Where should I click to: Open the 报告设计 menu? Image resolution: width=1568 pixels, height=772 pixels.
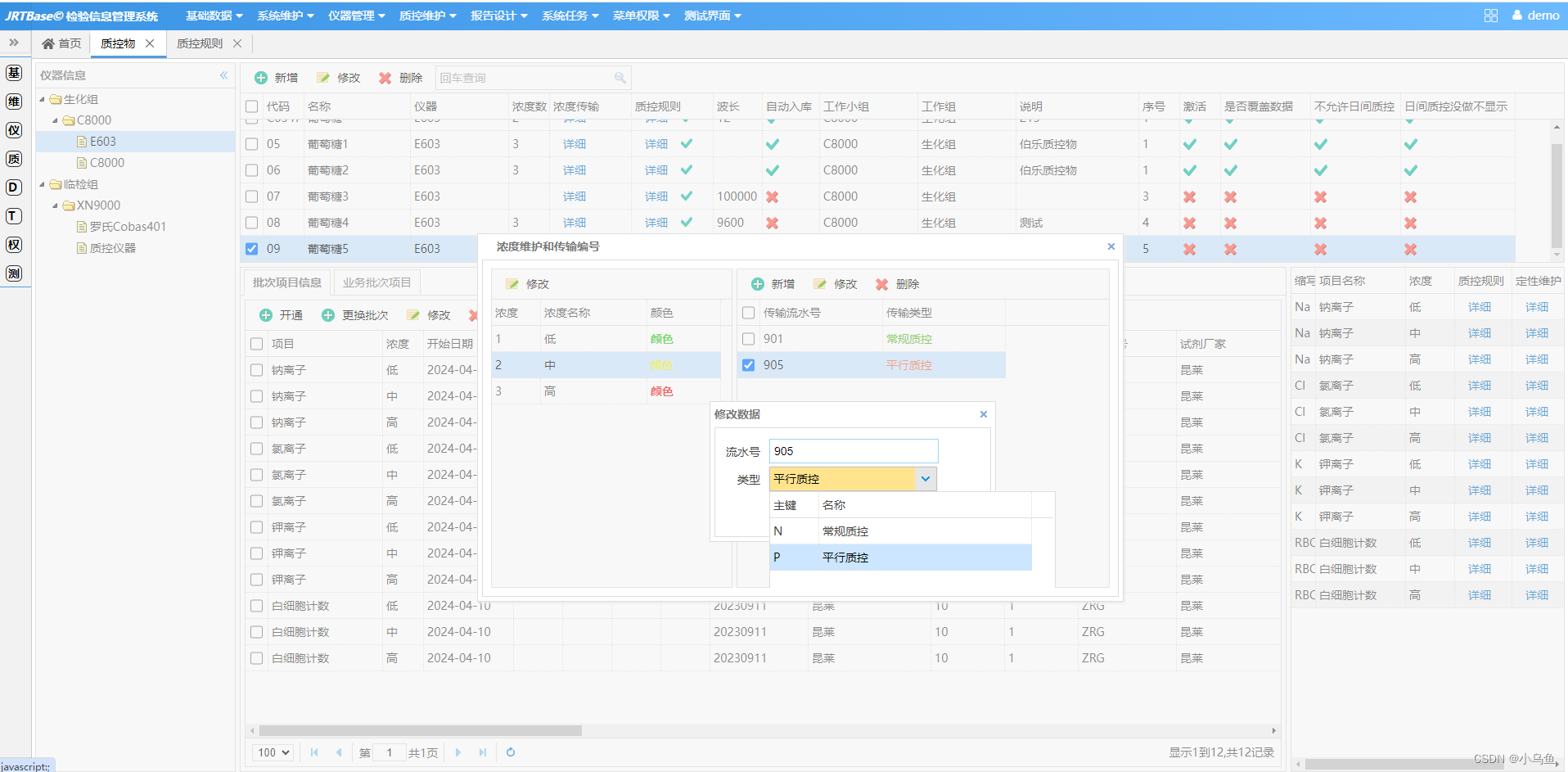coord(499,16)
